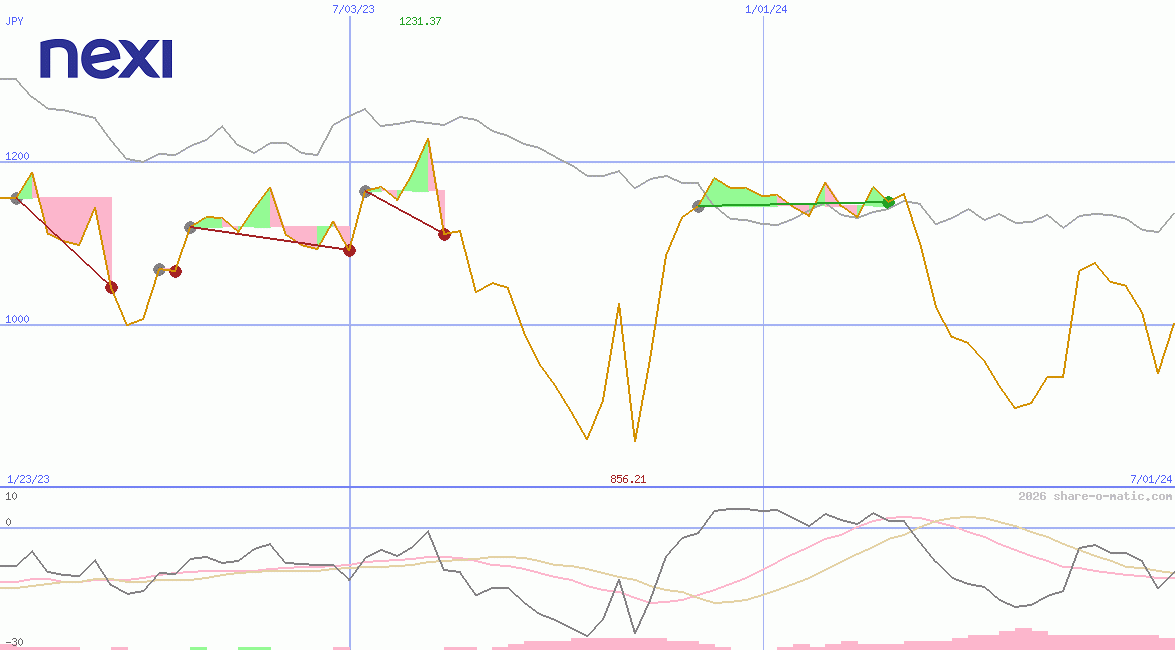Click the green 1231.37 high price label

(x=420, y=21)
